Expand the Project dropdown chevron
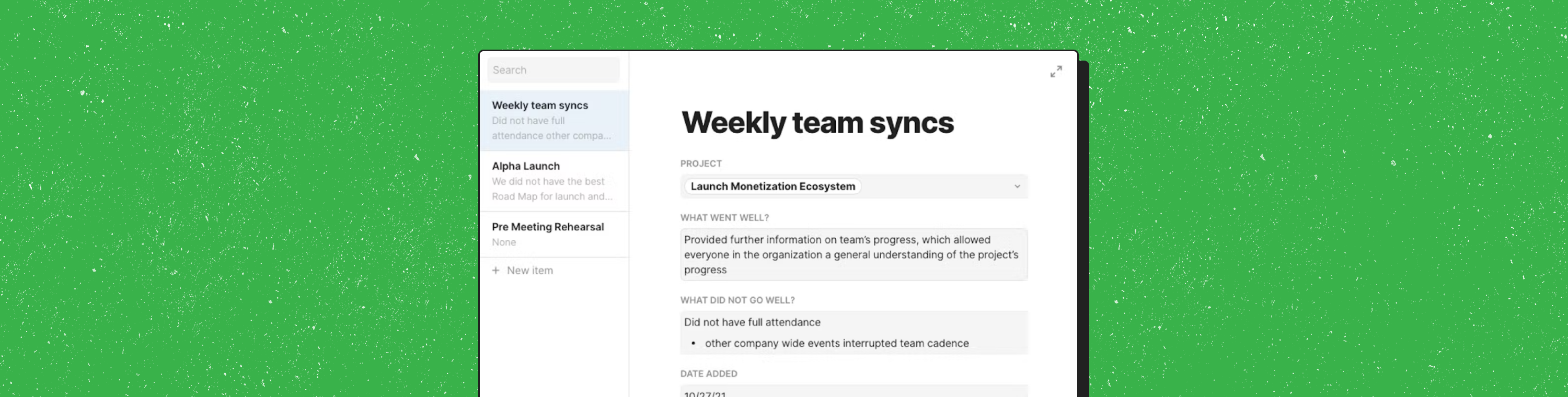The width and height of the screenshot is (1568, 397). pos(1017,186)
